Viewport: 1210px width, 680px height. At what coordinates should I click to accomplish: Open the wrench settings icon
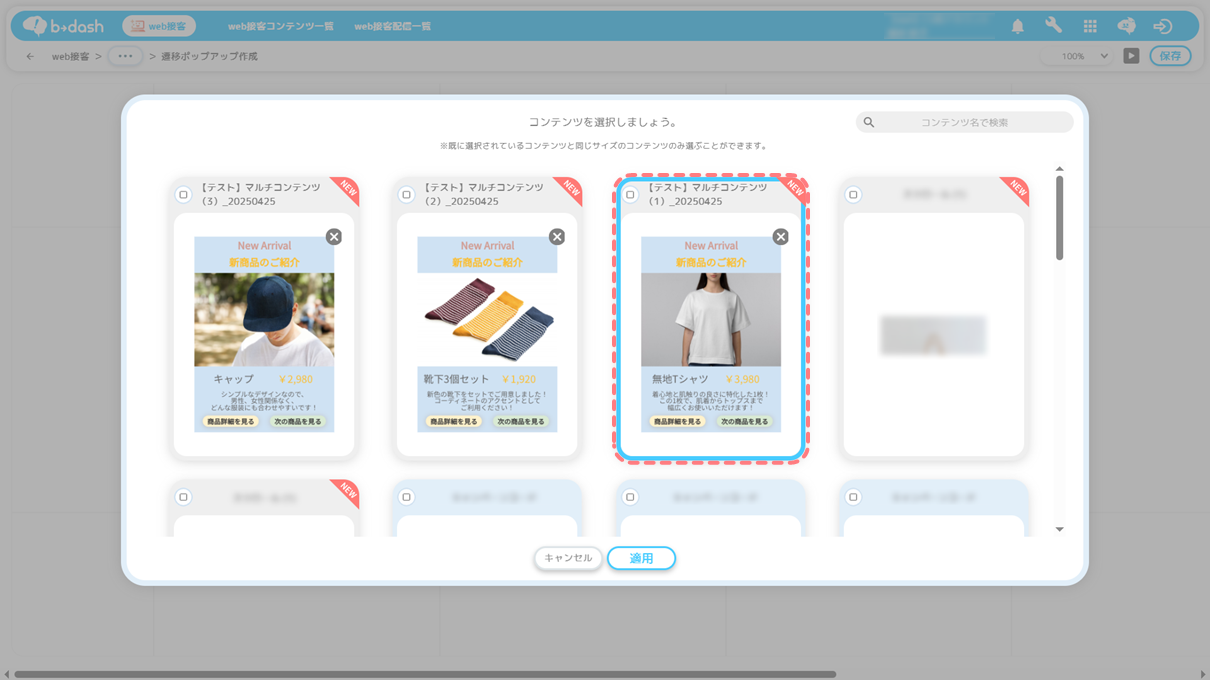(x=1053, y=26)
